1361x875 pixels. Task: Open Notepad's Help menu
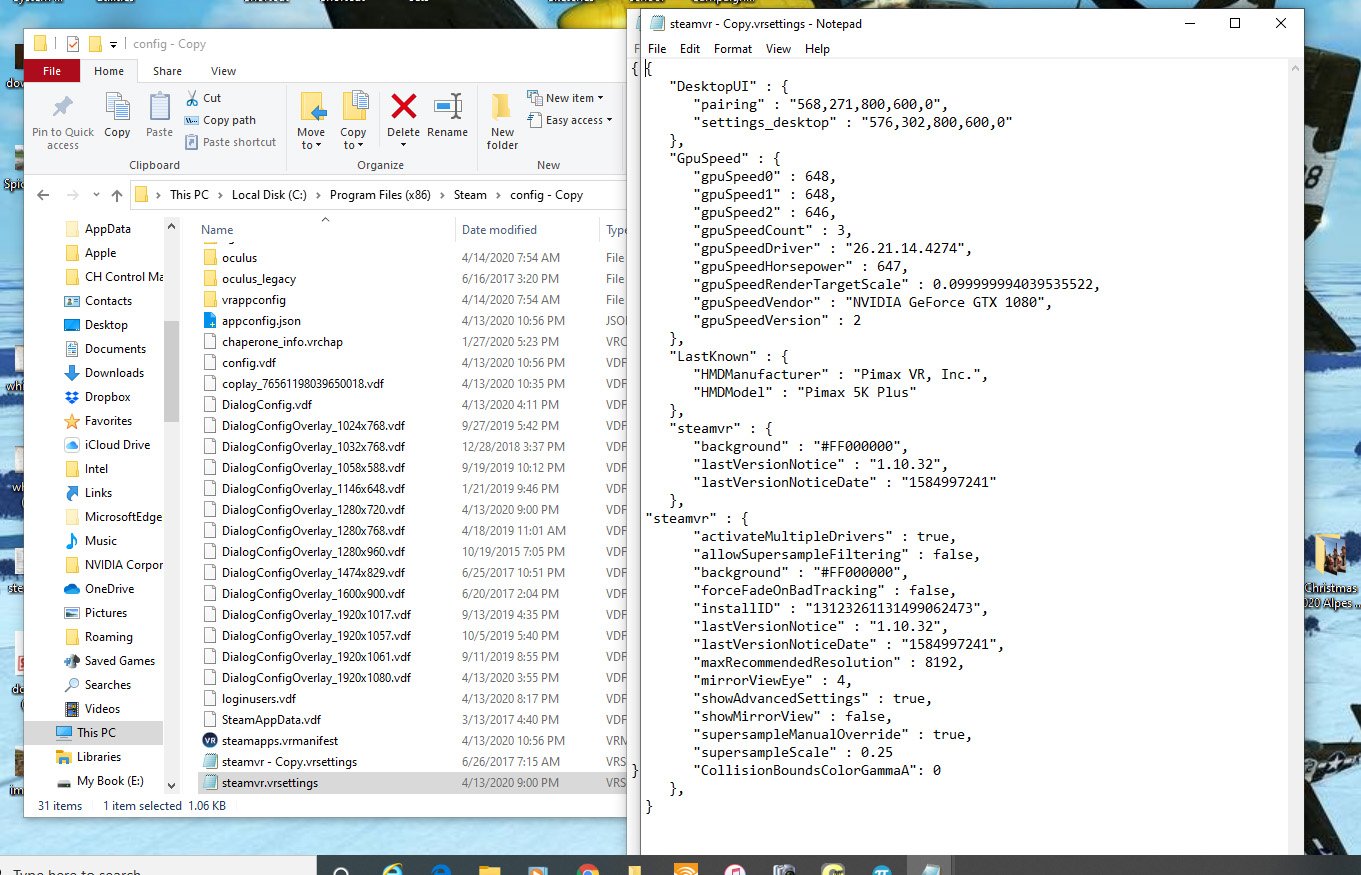817,49
